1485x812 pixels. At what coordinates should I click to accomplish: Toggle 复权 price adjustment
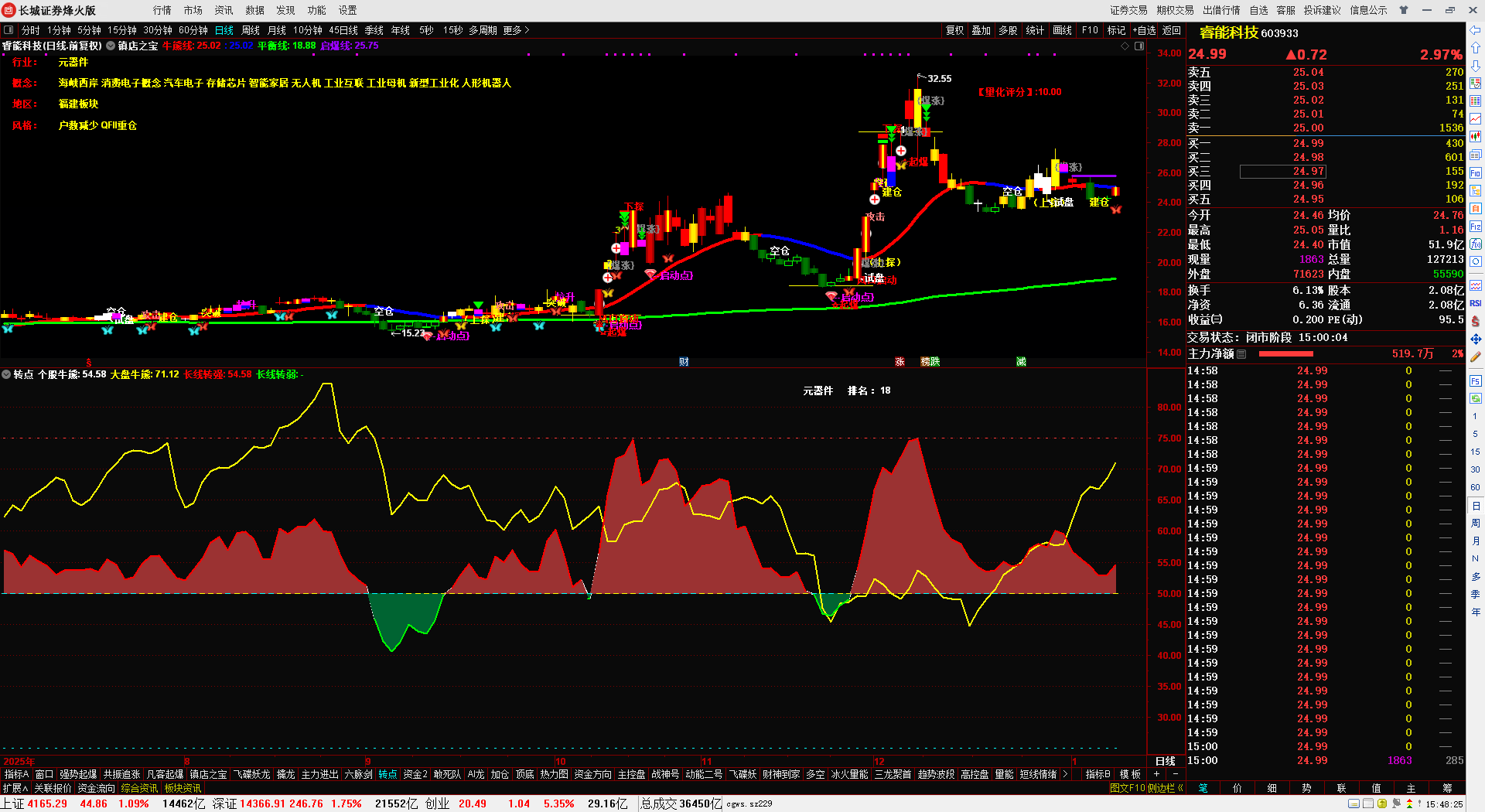955,30
